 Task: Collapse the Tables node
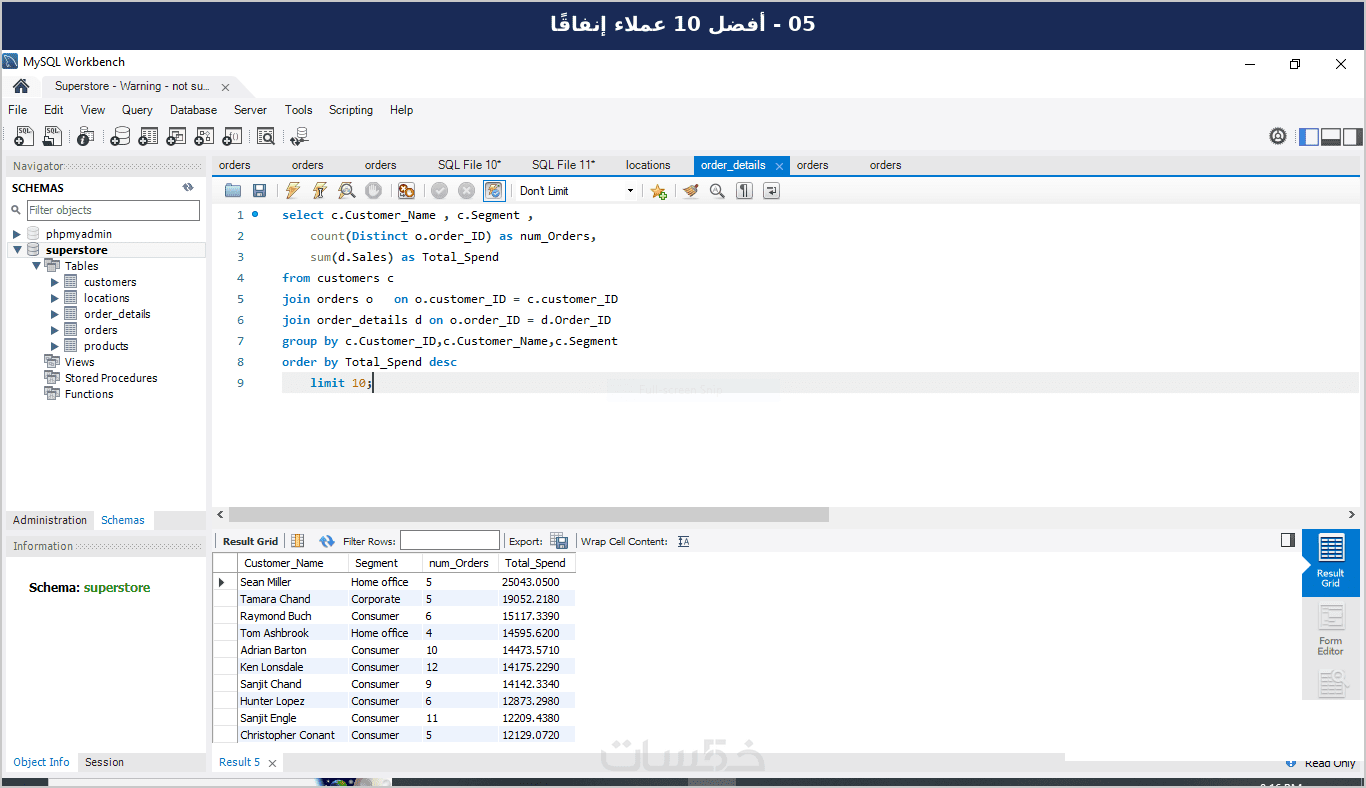point(36,266)
